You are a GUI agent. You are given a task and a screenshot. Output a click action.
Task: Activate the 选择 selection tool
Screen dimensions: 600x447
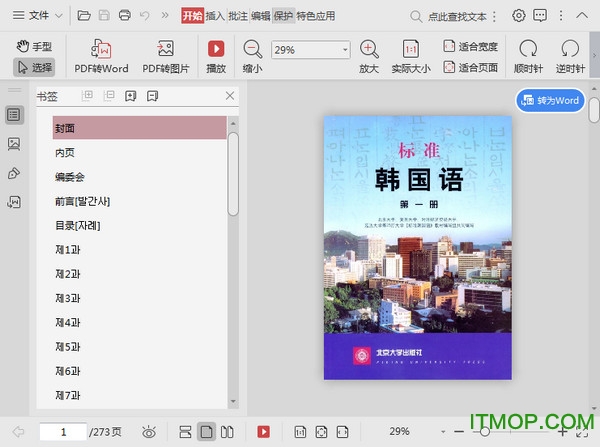click(x=35, y=67)
